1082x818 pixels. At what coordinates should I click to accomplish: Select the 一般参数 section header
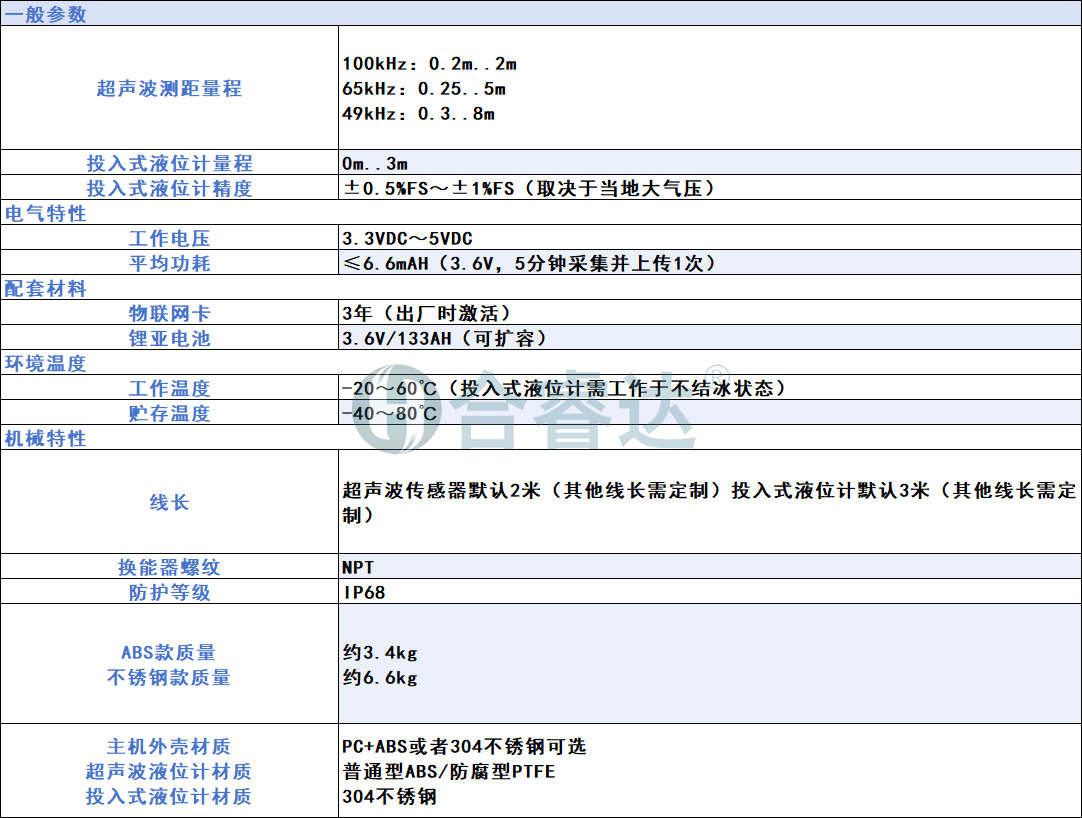[46, 14]
